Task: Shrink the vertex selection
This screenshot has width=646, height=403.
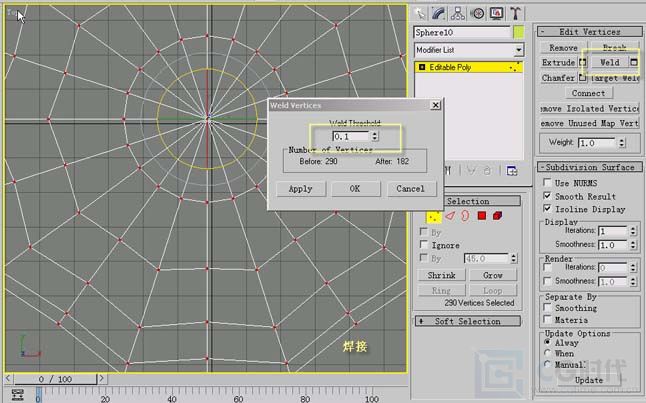Action: 442,275
